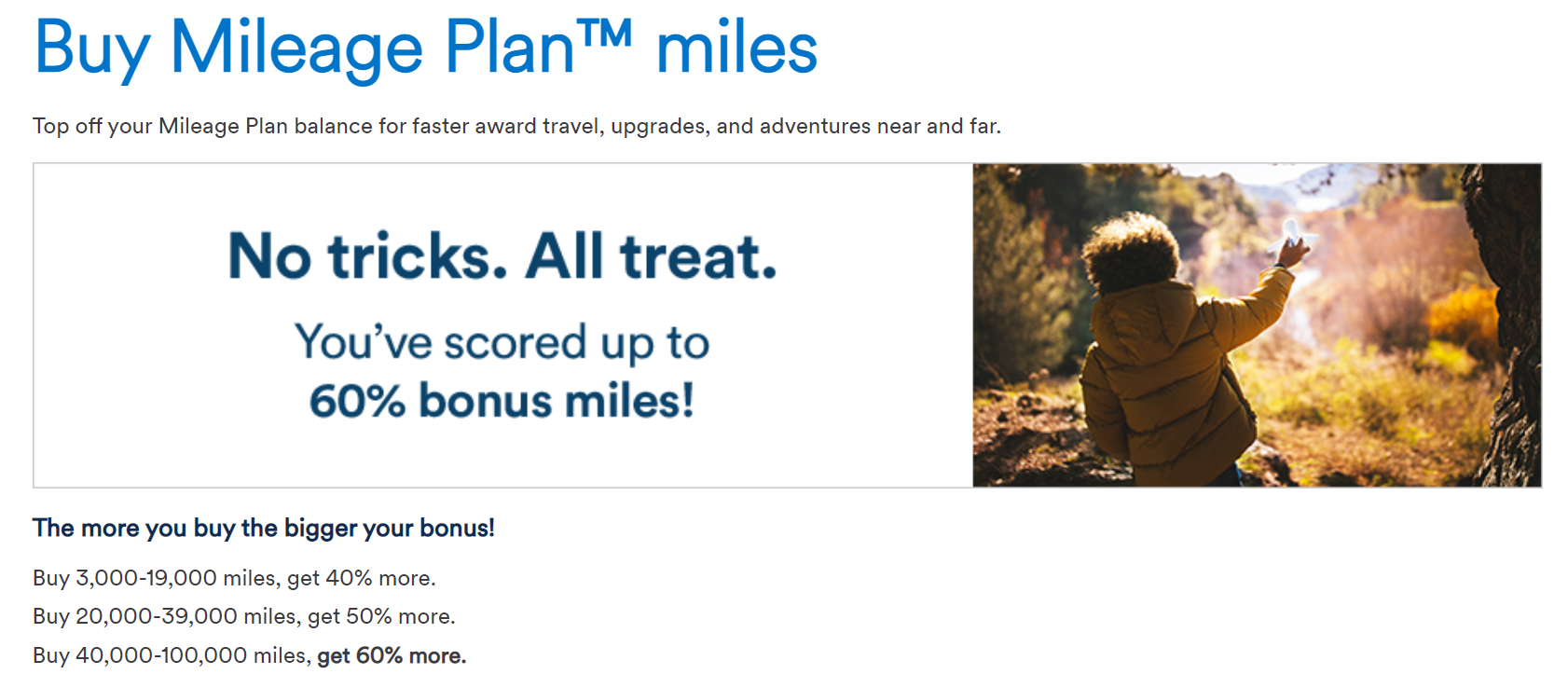
Task: Click the 'No tricks. All treat.' banner headline
Action: (502, 256)
